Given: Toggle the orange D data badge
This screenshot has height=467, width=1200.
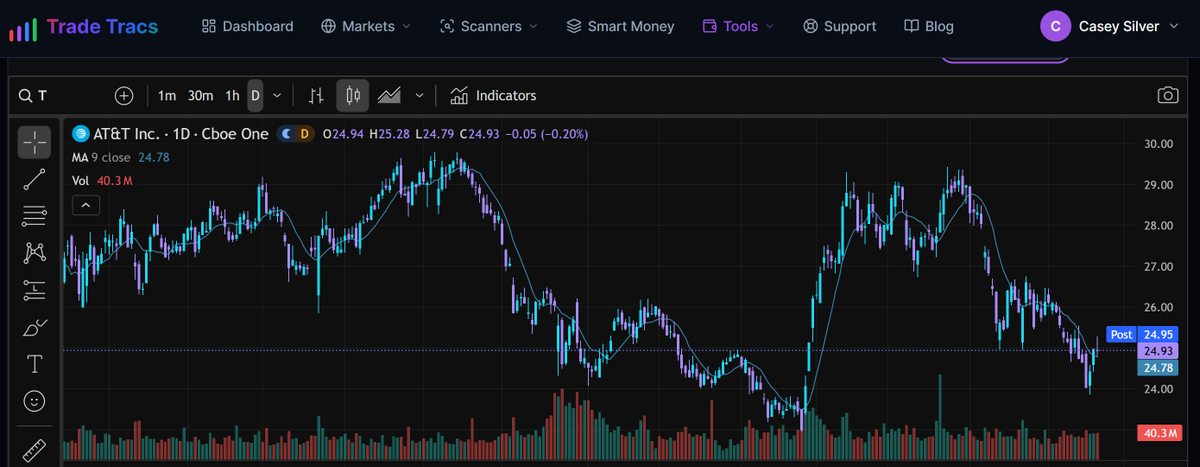Looking at the screenshot, I should [303, 133].
